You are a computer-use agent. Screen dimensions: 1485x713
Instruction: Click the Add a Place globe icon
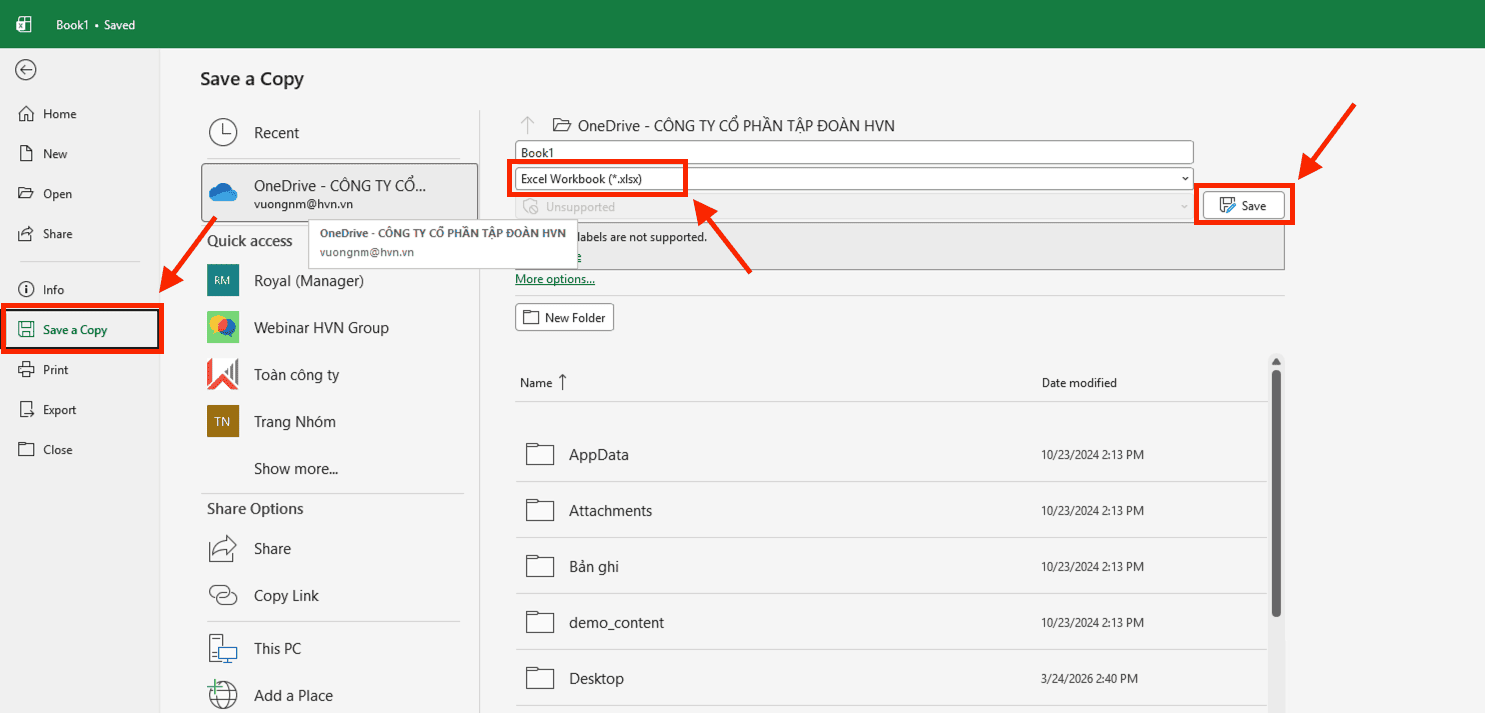[x=223, y=695]
